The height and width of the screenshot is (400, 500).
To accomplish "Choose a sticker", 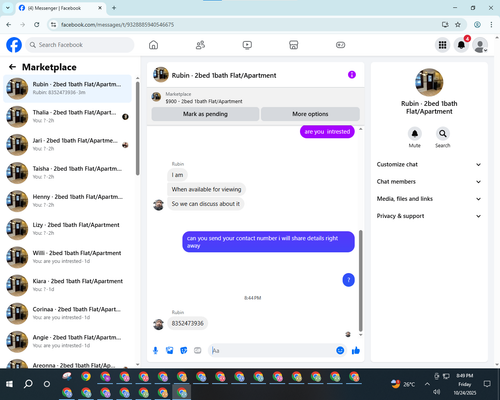I will pos(183,350).
